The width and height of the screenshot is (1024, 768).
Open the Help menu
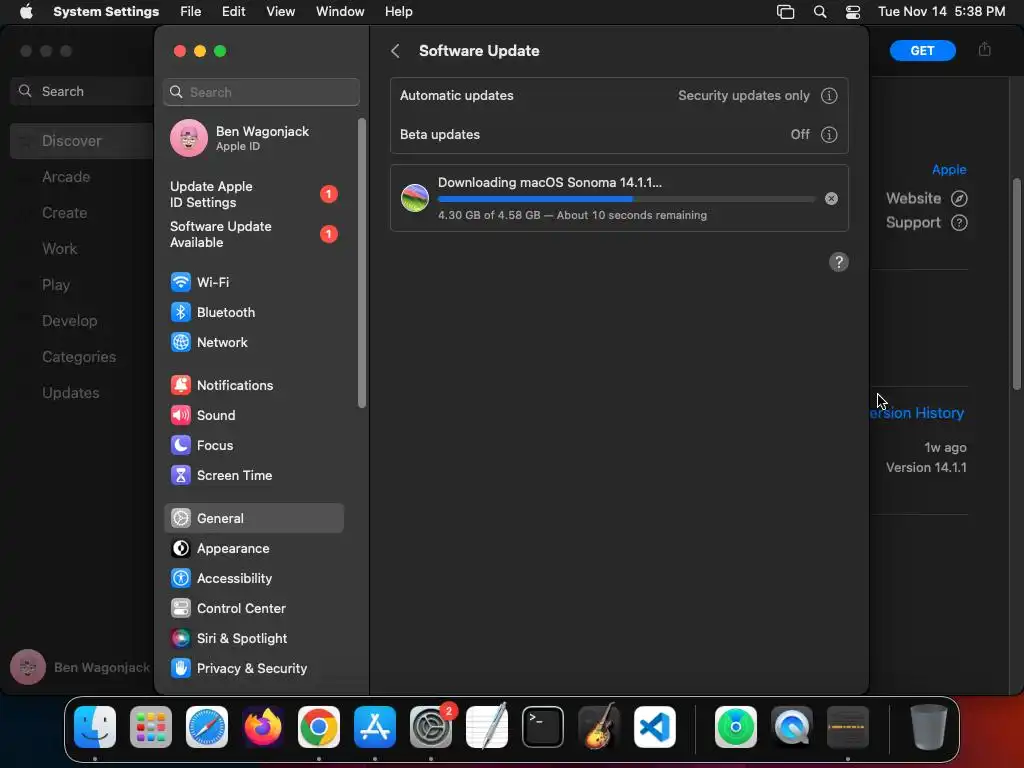tap(398, 12)
